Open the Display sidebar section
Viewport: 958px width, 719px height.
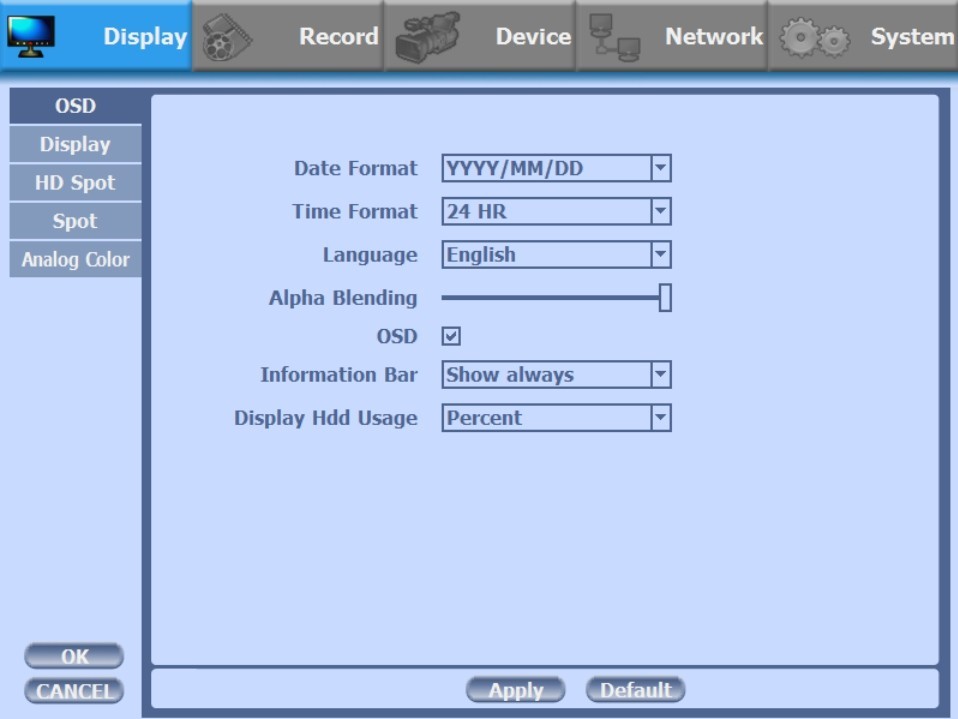tap(75, 145)
